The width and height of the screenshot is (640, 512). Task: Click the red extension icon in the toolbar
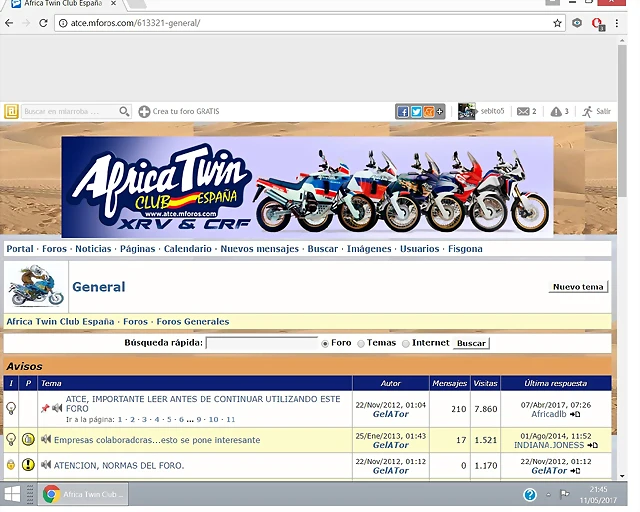[598, 24]
